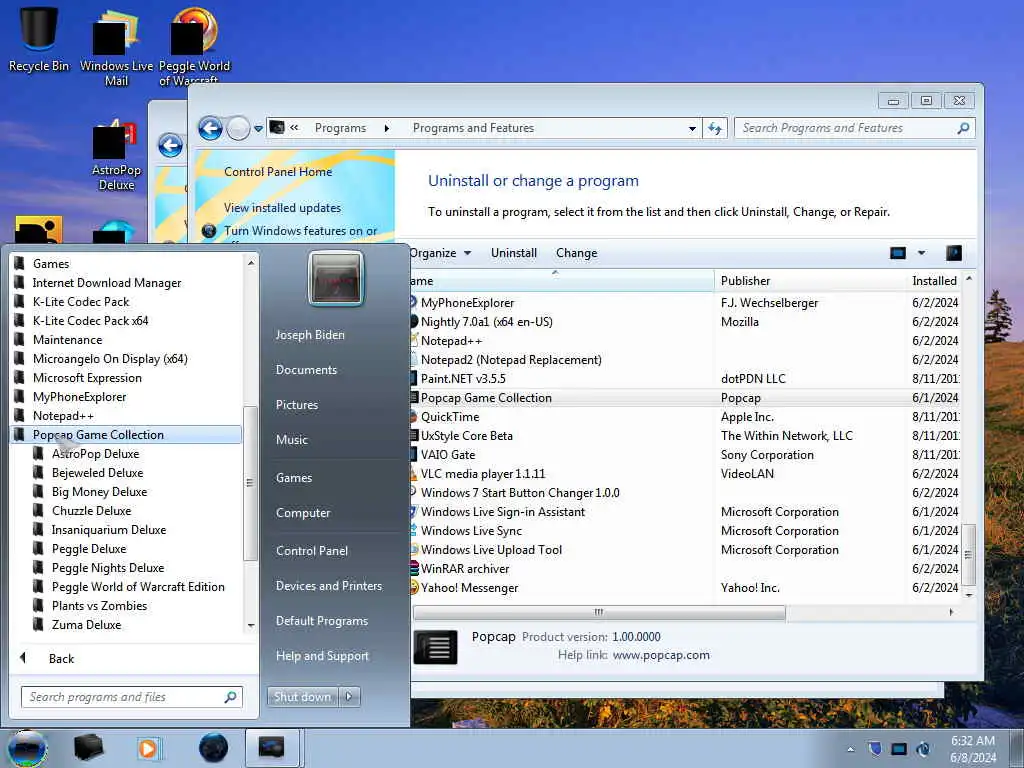Click Forward arrow in Programs and Features window
Screen dimensions: 1024x768
pos(238,129)
